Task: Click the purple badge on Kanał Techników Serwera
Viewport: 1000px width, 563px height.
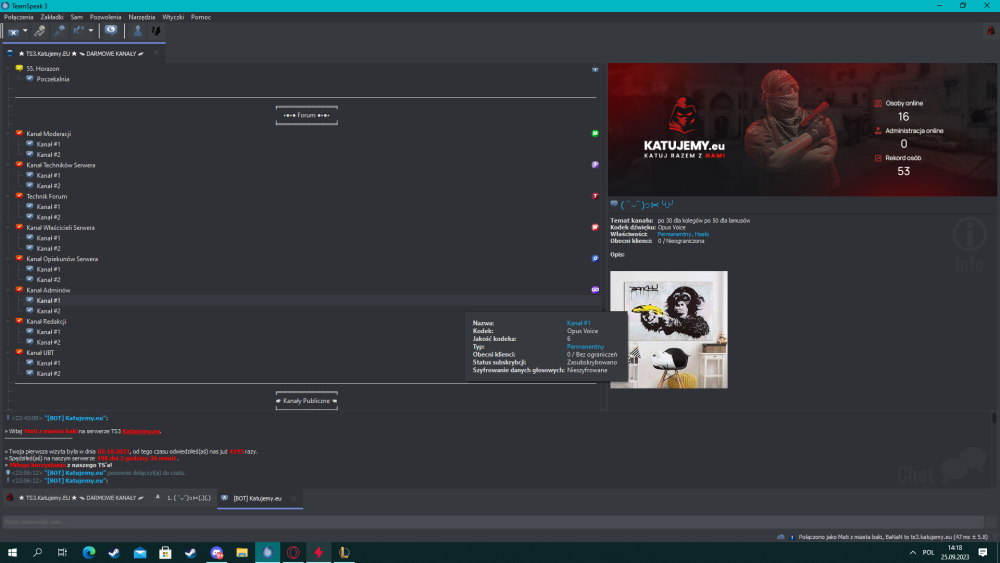Action: pyautogui.click(x=595, y=165)
